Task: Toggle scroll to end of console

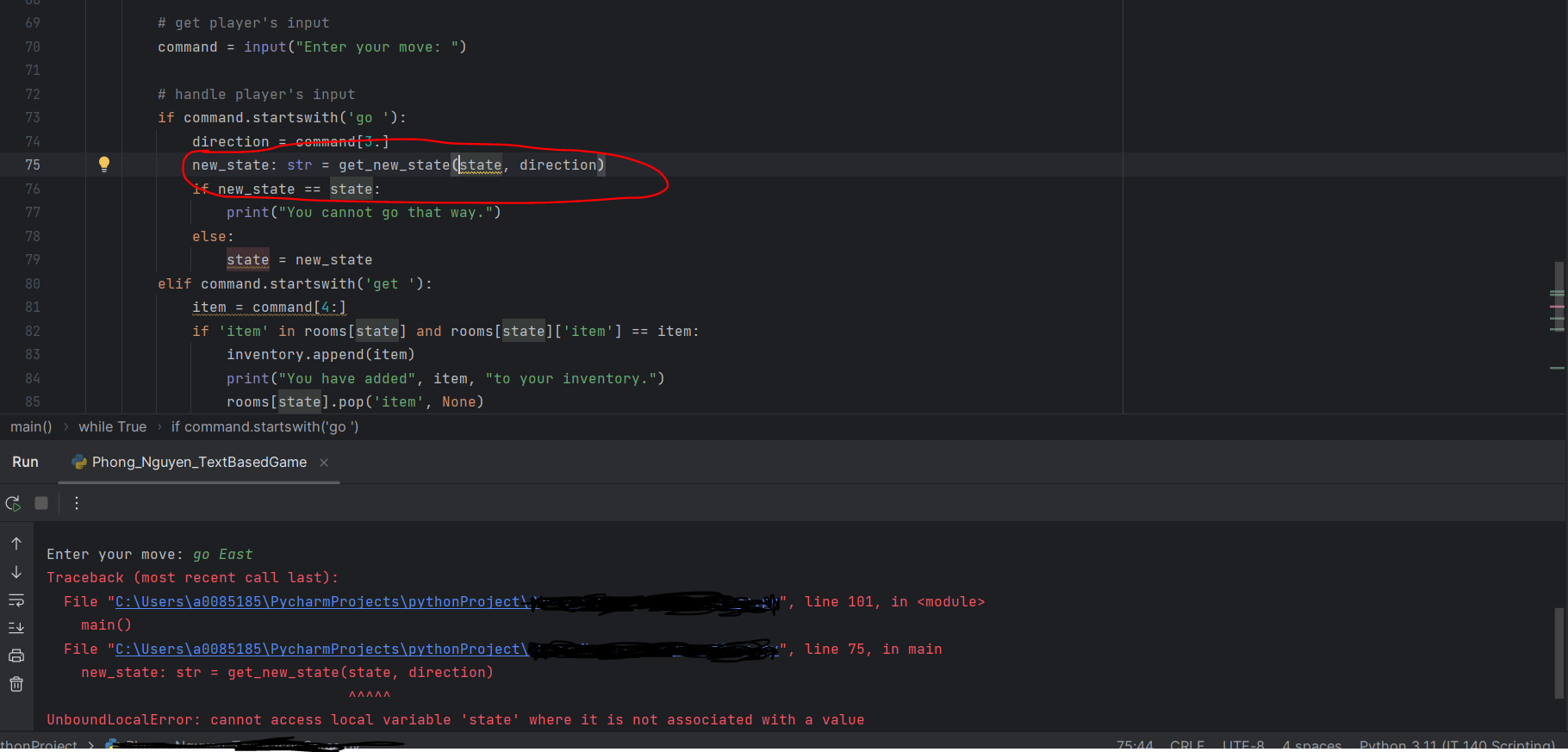Action: point(16,628)
